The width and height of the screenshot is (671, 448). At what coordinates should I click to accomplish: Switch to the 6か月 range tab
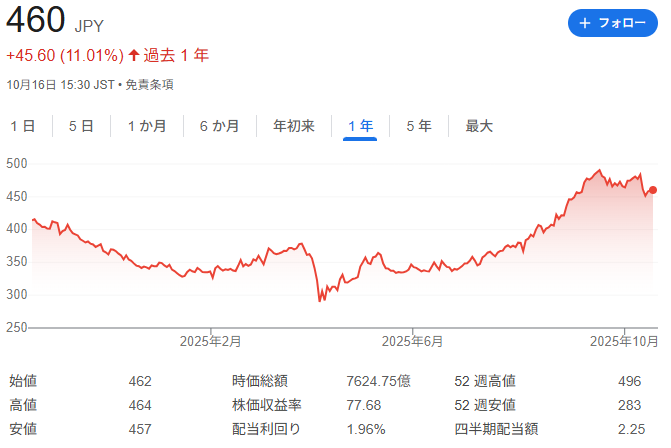pos(220,126)
